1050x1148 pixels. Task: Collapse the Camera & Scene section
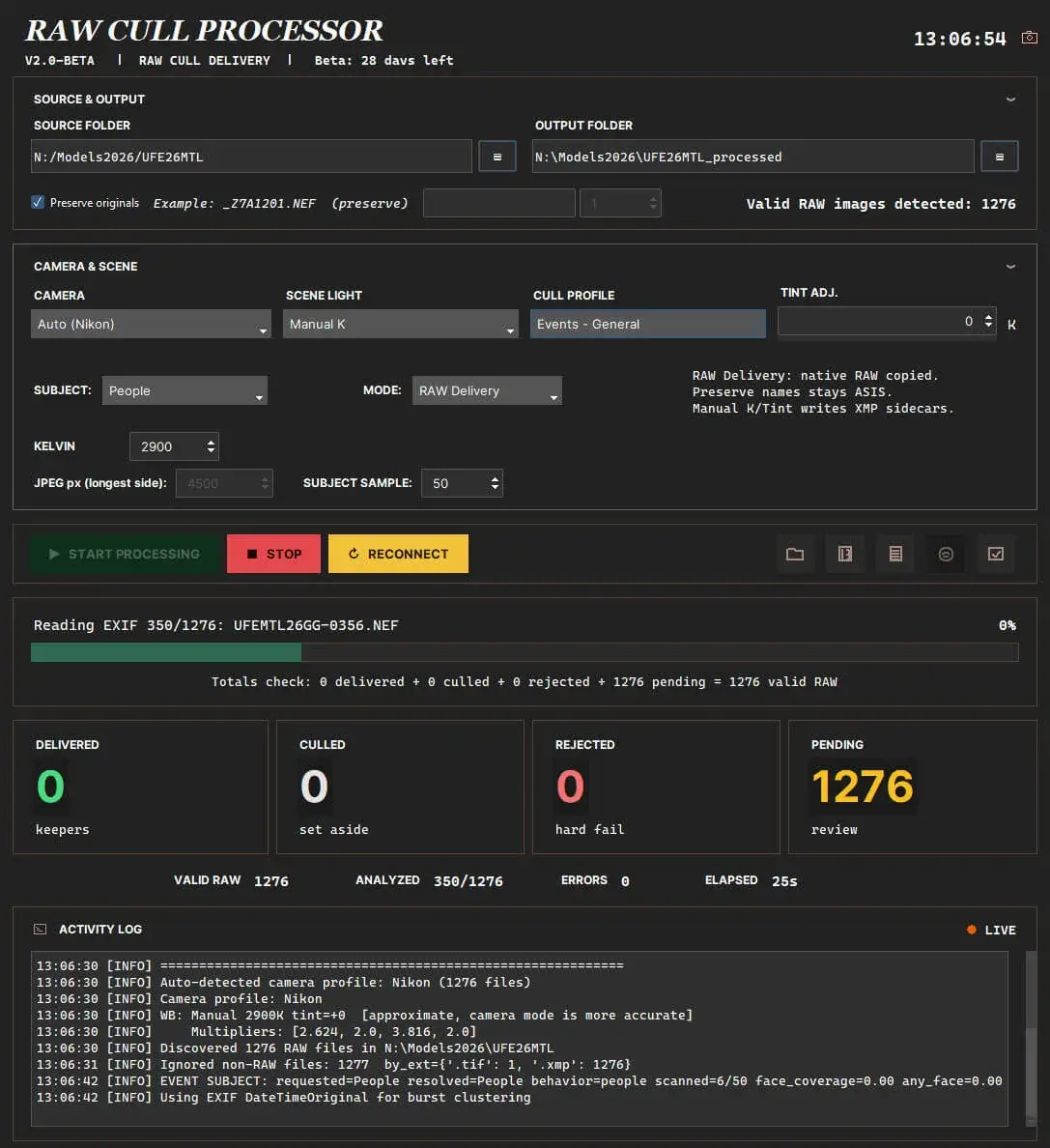(1010, 267)
